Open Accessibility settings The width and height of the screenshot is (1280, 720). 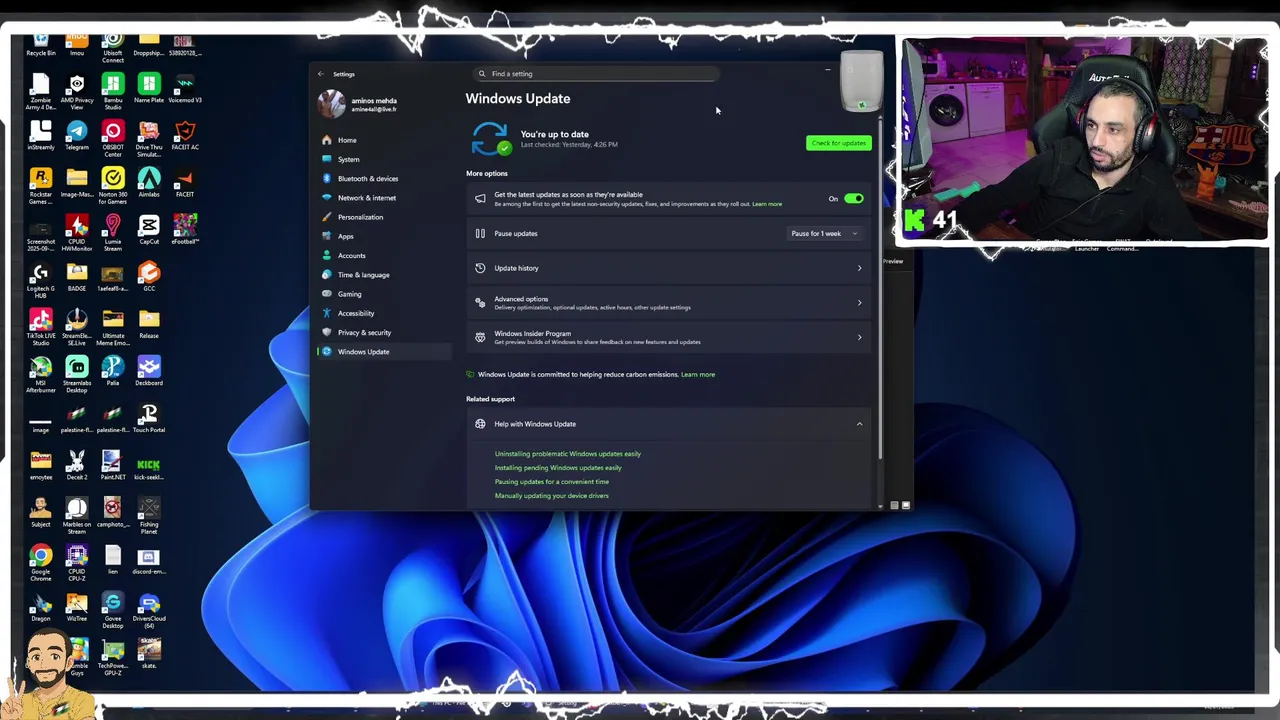[384, 313]
